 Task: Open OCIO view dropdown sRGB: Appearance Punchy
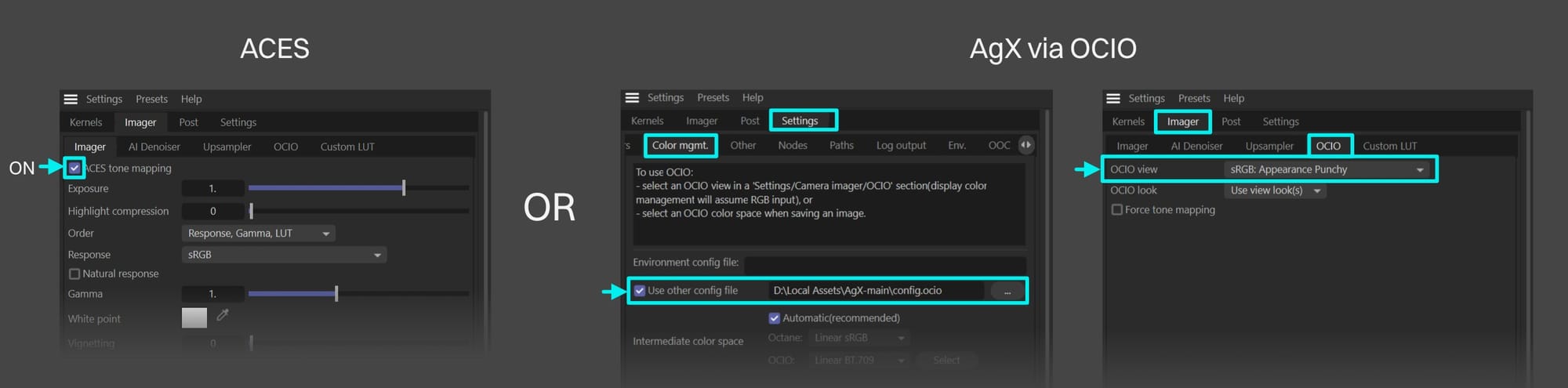point(1327,169)
